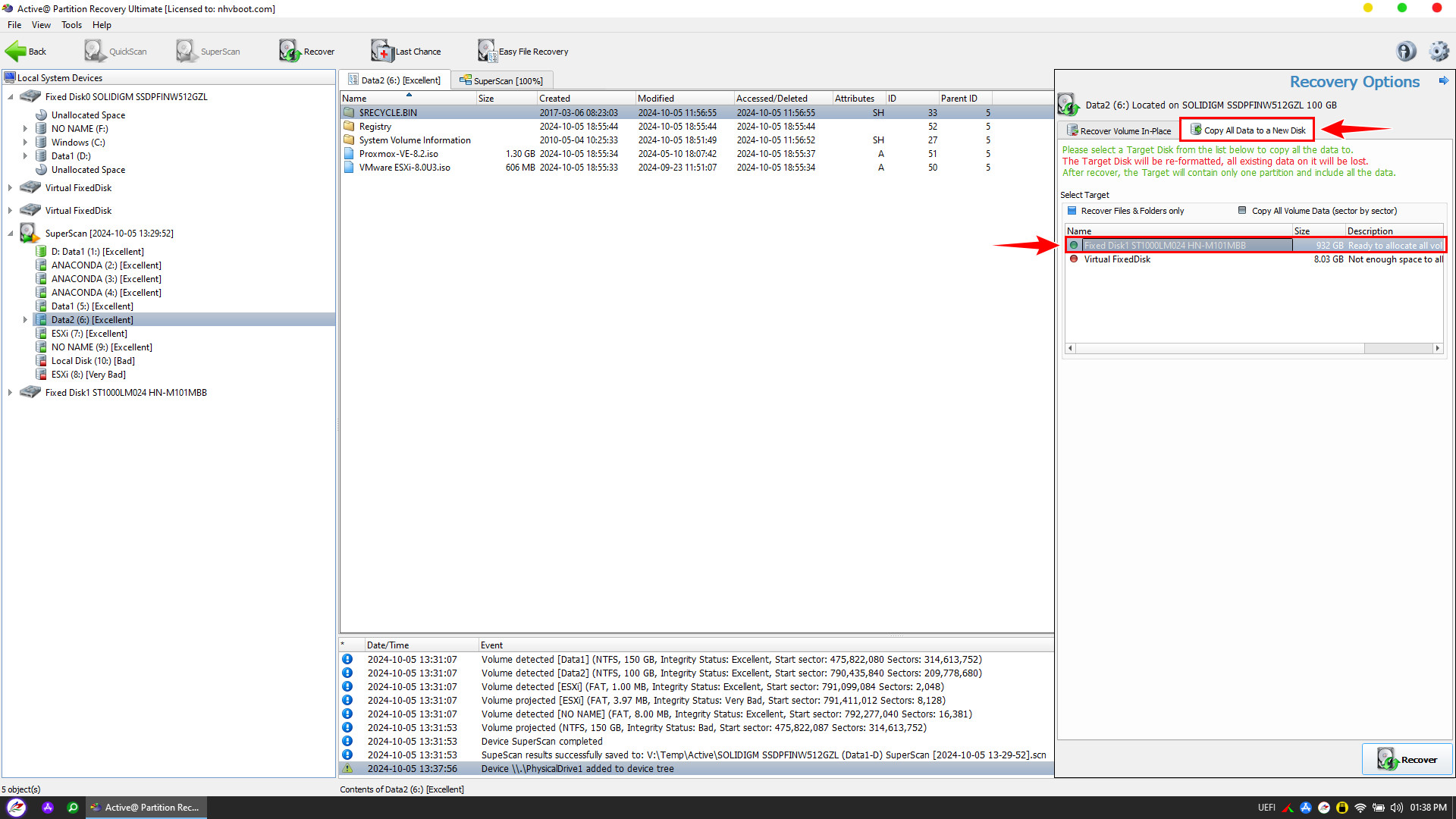Click the Back arrow icon
The width and height of the screenshot is (1456, 819).
[x=15, y=51]
